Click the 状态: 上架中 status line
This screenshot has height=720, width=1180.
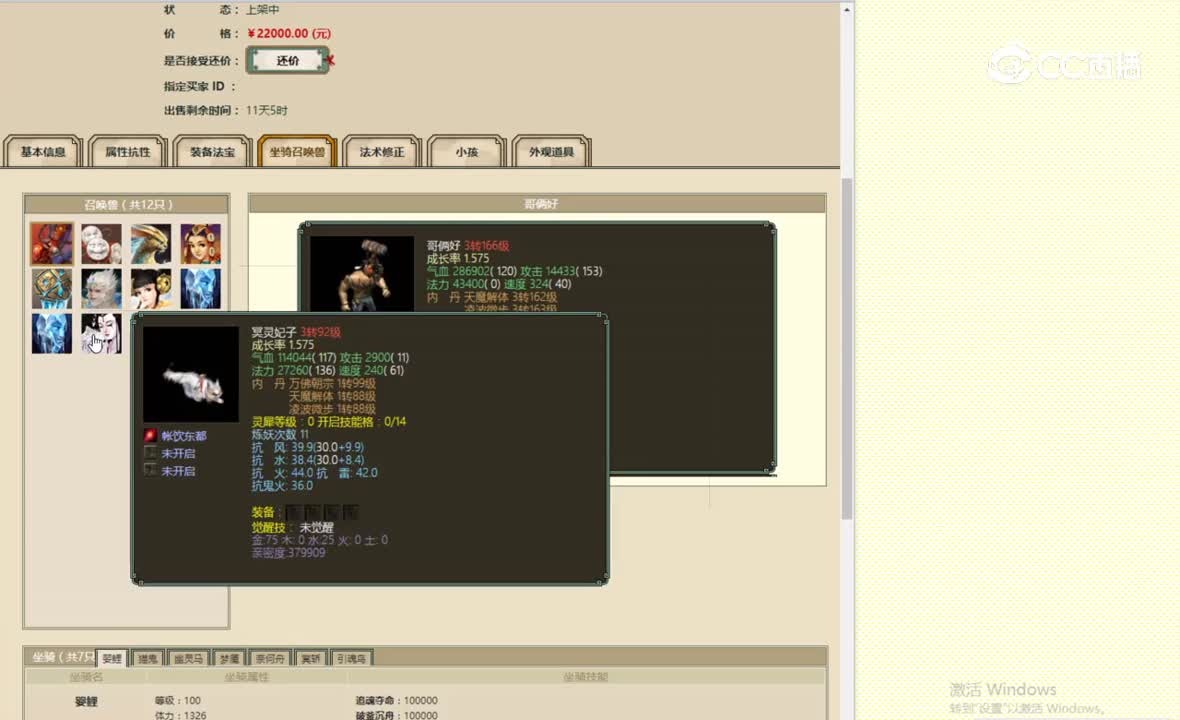[x=221, y=10]
